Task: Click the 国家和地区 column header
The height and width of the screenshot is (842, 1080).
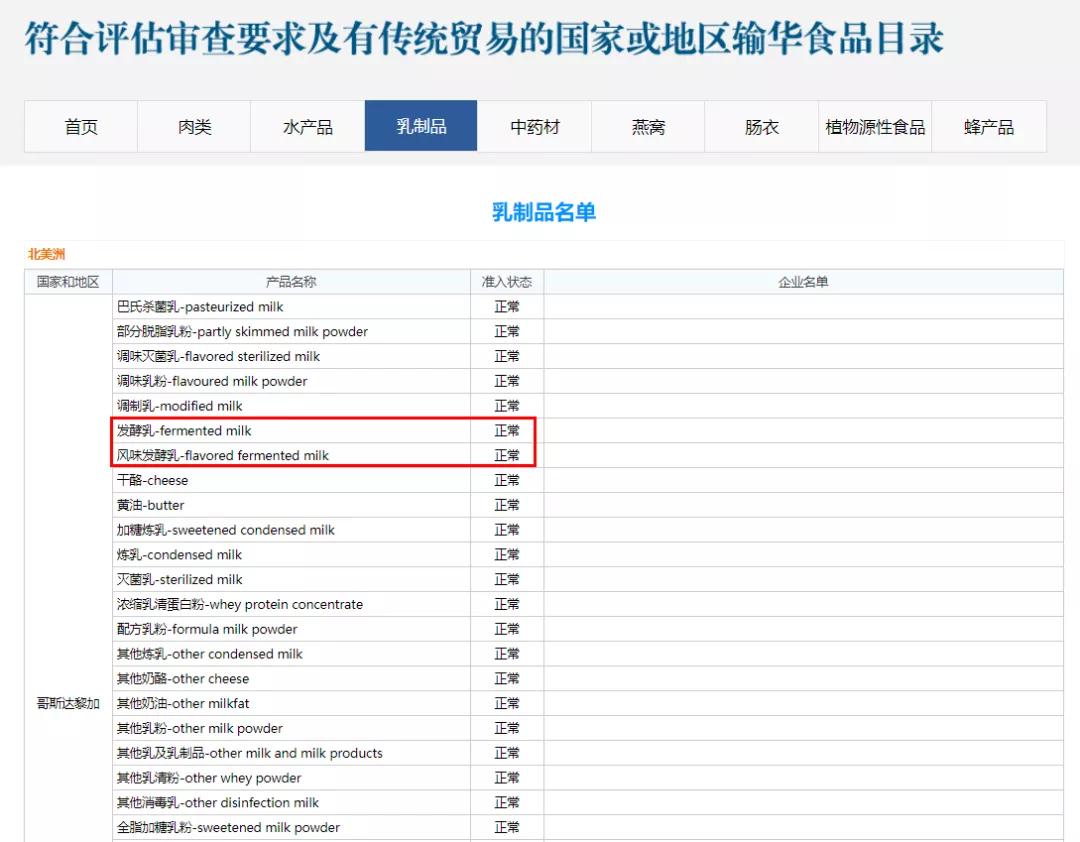Action: (x=66, y=281)
